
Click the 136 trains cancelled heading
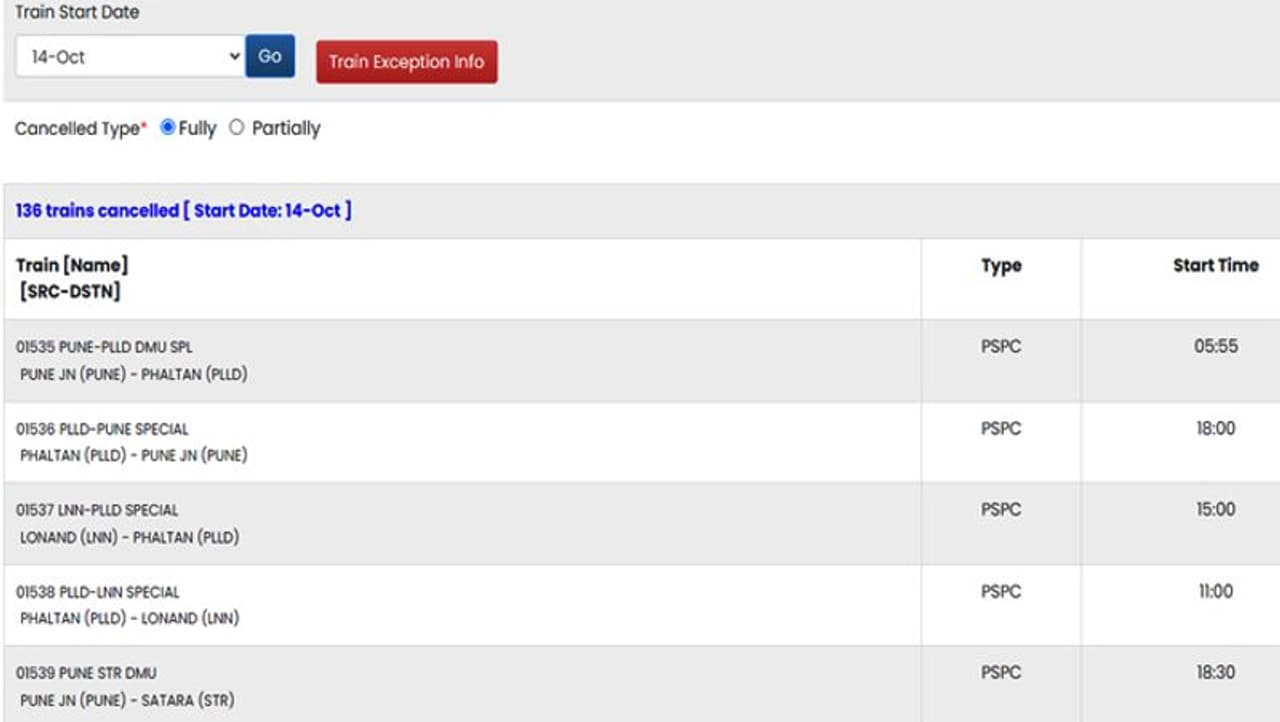[x=184, y=211]
